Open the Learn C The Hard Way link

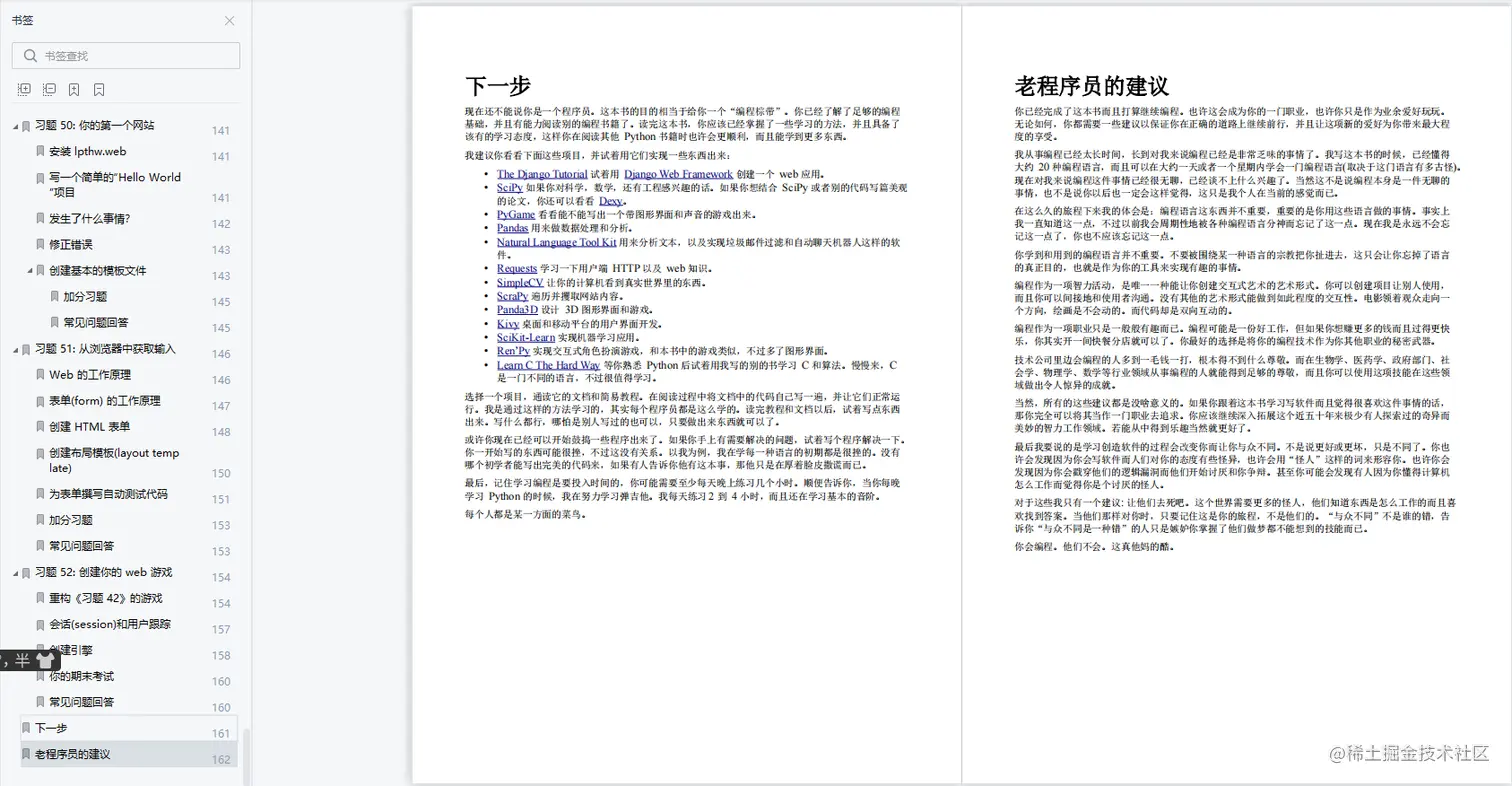[x=548, y=365]
